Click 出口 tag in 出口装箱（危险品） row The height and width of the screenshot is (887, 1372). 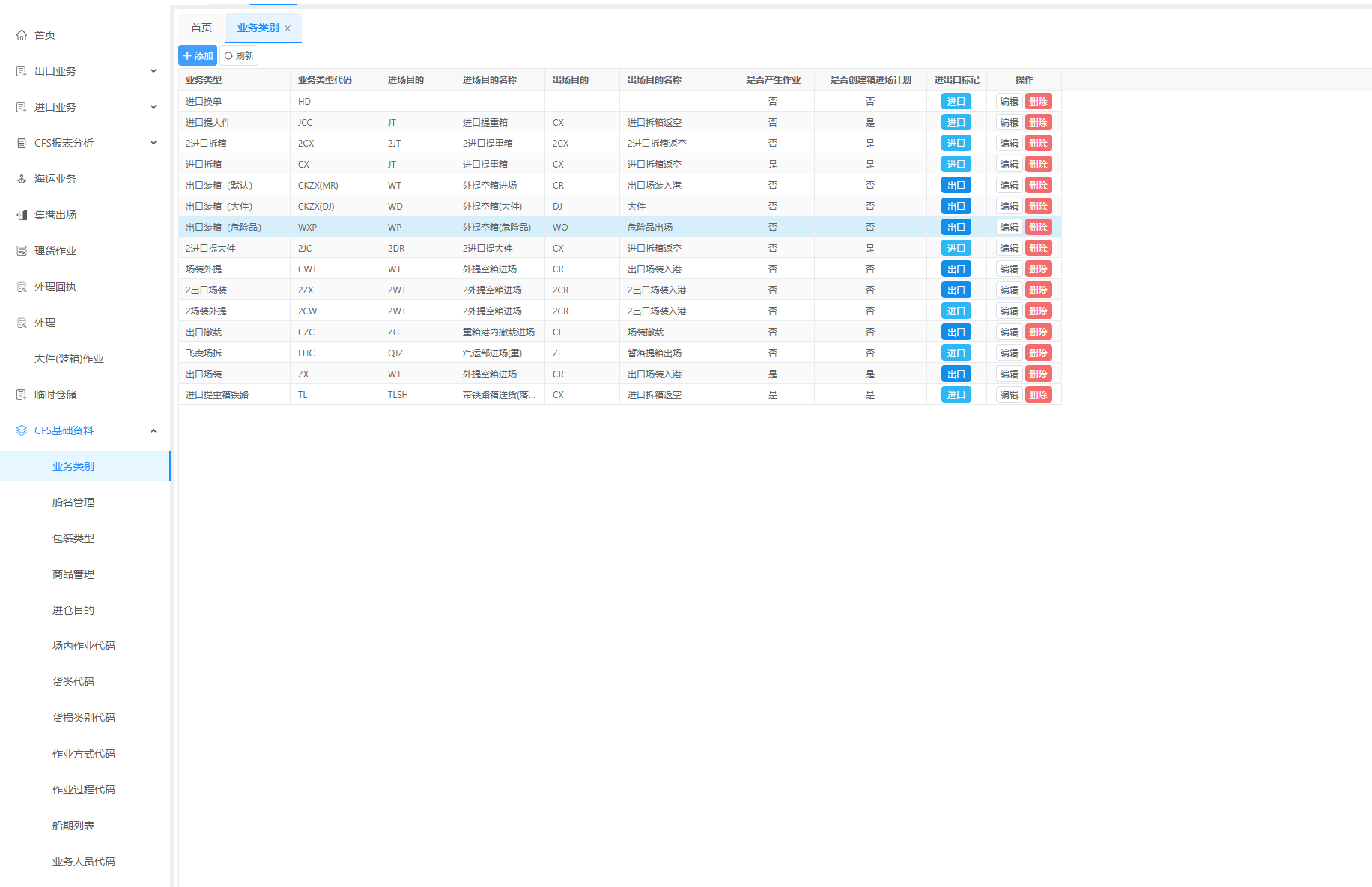[x=956, y=227]
